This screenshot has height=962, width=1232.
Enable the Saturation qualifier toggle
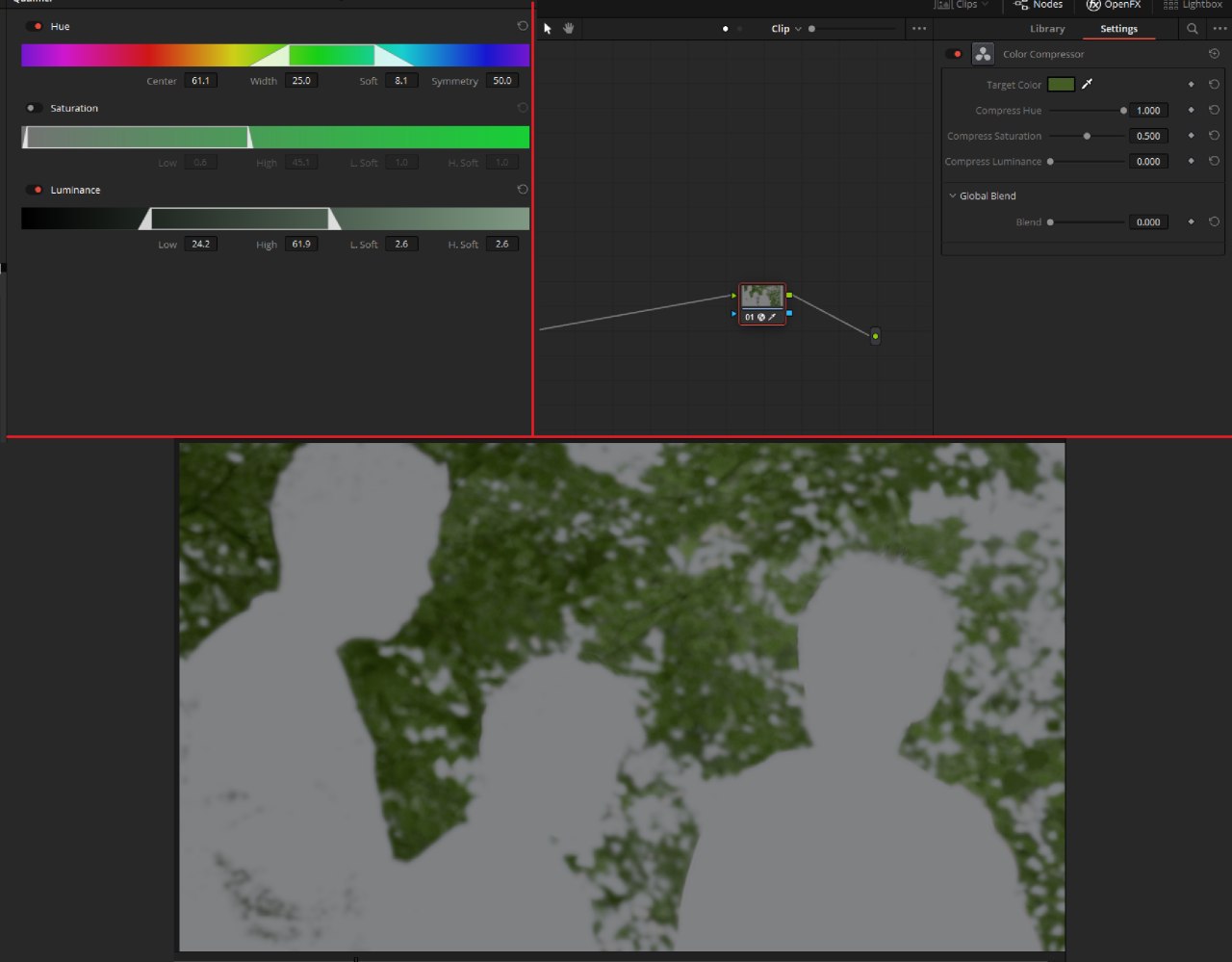[33, 109]
